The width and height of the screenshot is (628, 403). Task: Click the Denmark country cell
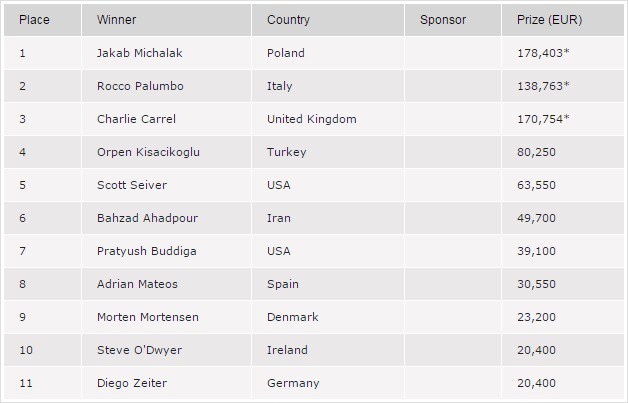[x=292, y=317]
